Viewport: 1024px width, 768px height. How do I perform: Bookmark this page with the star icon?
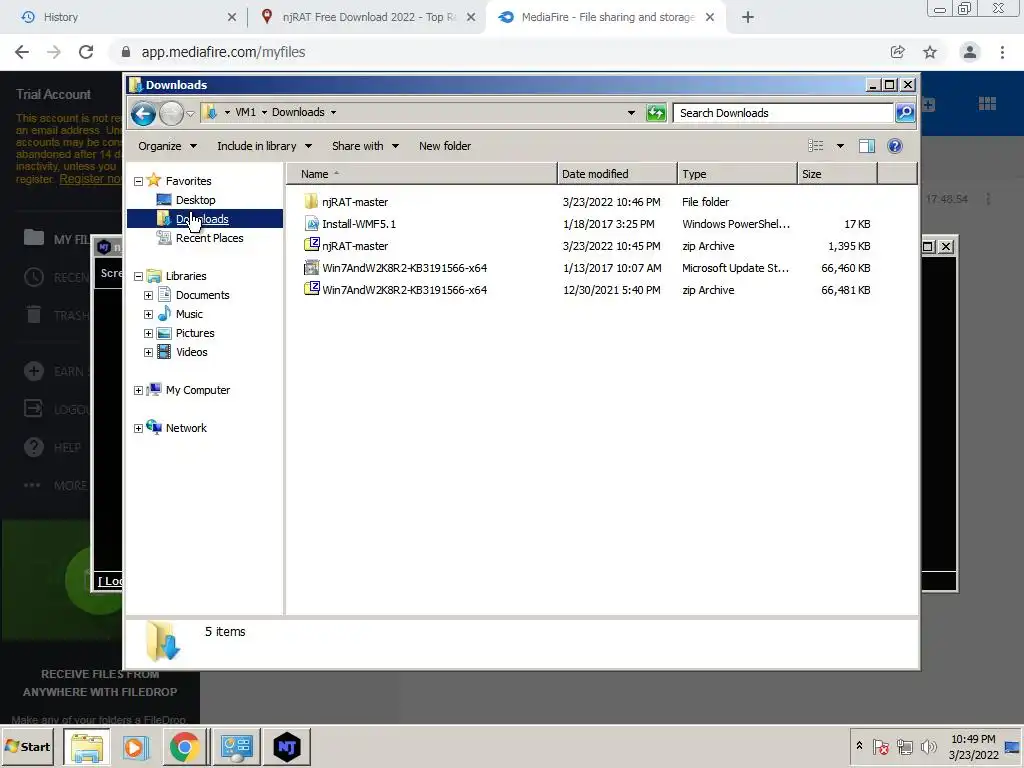coord(930,52)
